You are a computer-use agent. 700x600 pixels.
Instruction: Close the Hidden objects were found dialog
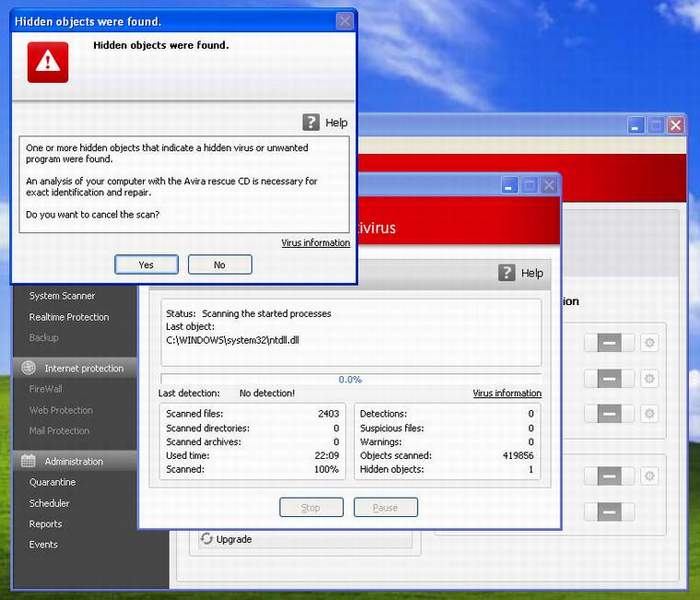(x=344, y=21)
